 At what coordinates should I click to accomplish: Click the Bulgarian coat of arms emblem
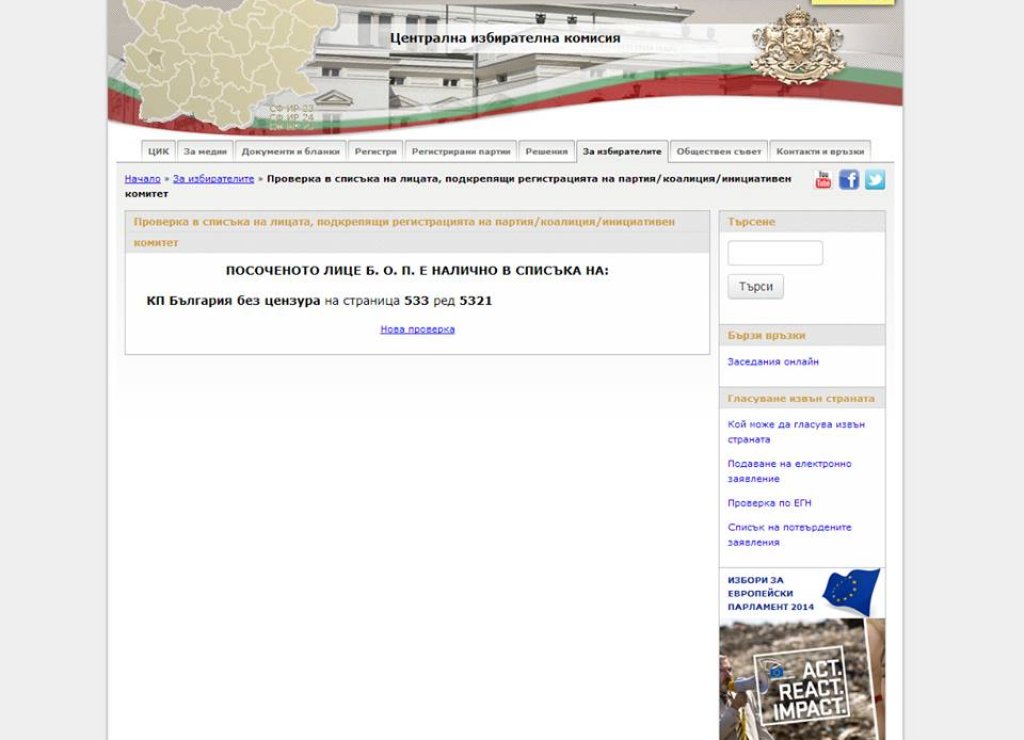pos(798,45)
